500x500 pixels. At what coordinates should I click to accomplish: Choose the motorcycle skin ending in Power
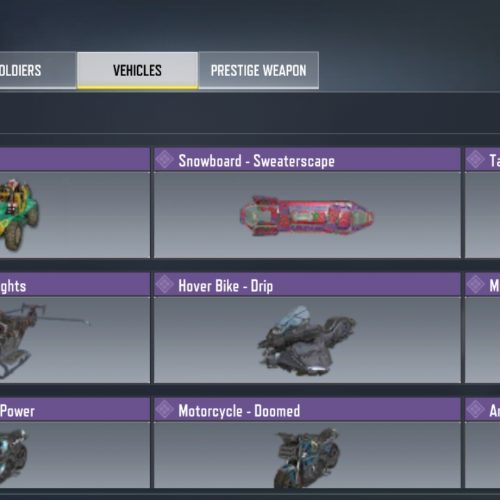coord(13,455)
